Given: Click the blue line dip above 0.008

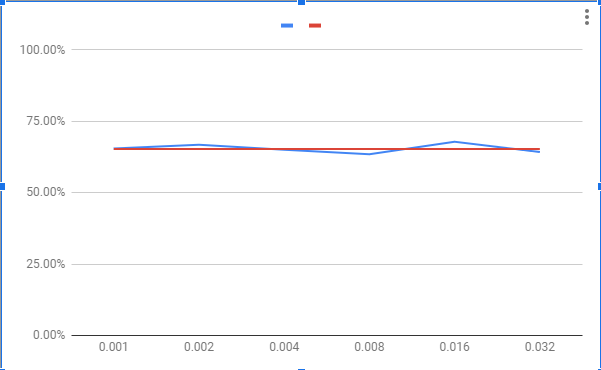Looking at the screenshot, I should (369, 154).
